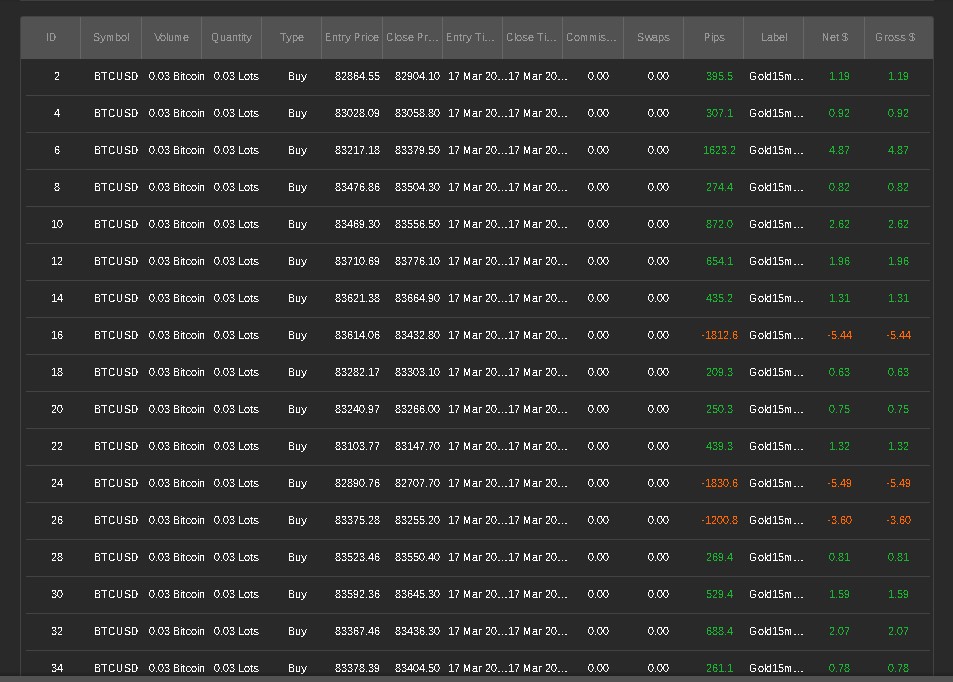
Task: Click the 1623.2 pips cell
Action: pos(719,151)
